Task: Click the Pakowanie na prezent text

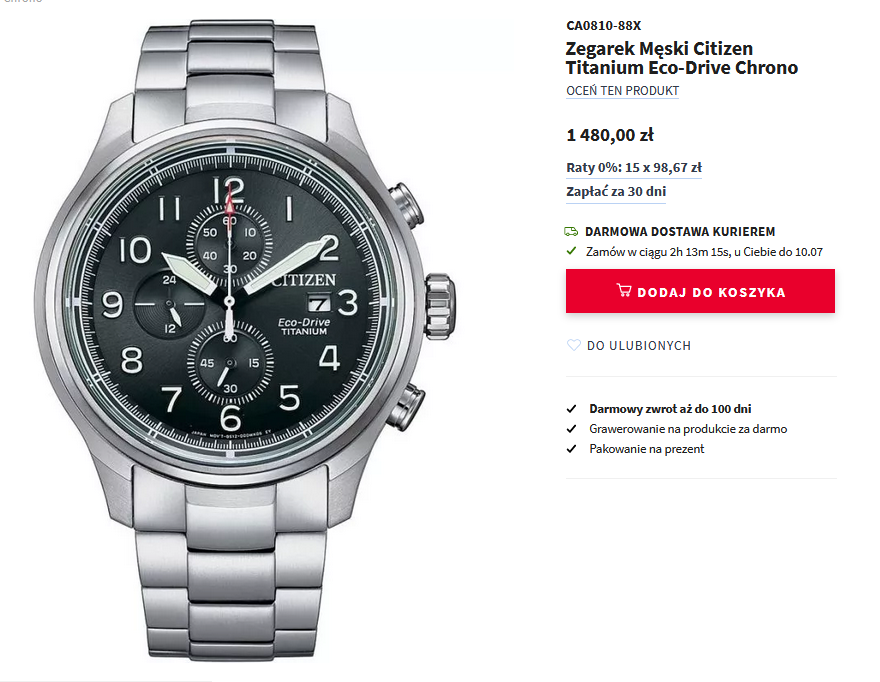Action: pos(647,449)
